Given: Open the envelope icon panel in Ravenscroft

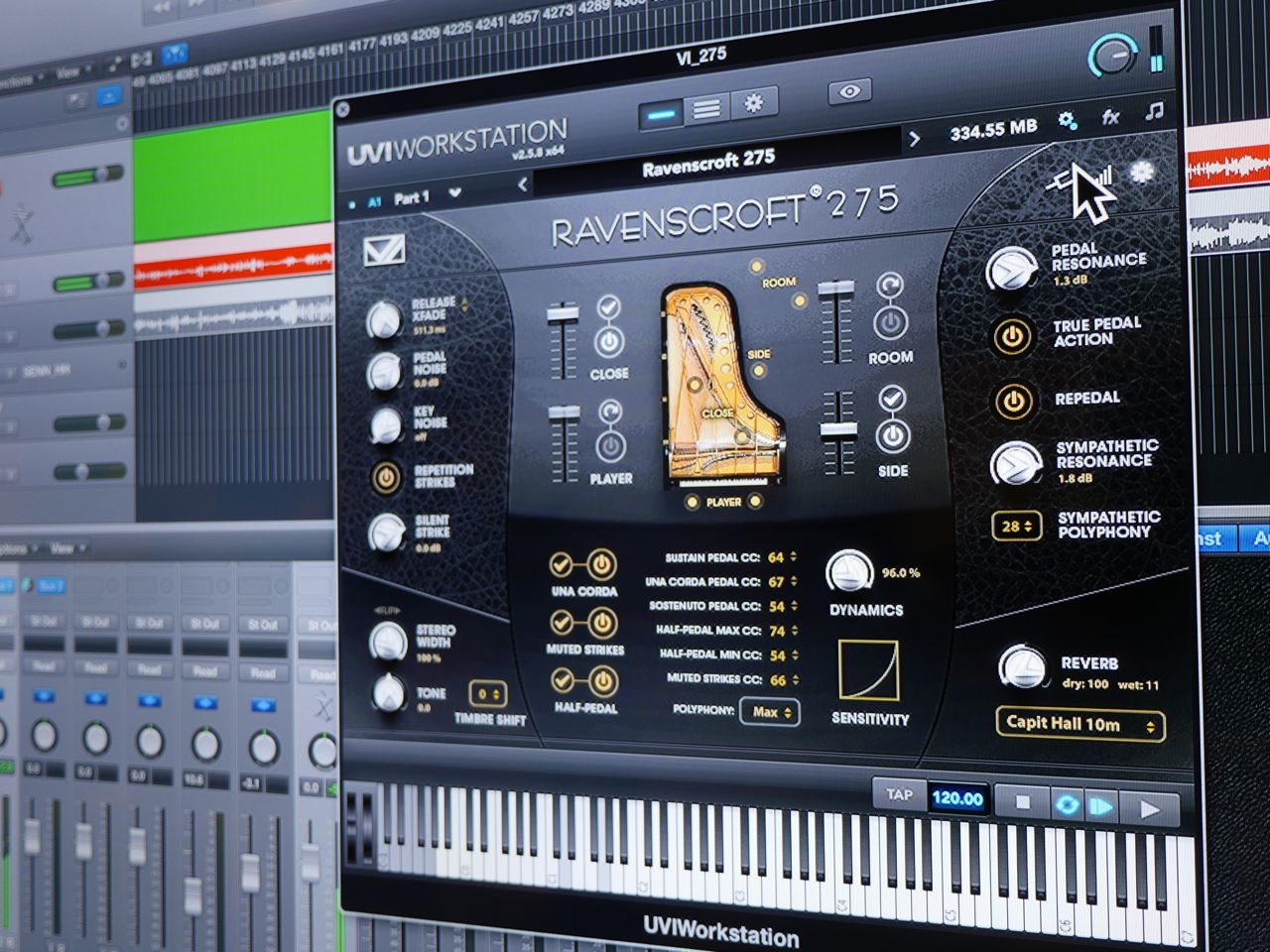Looking at the screenshot, I should [x=383, y=250].
